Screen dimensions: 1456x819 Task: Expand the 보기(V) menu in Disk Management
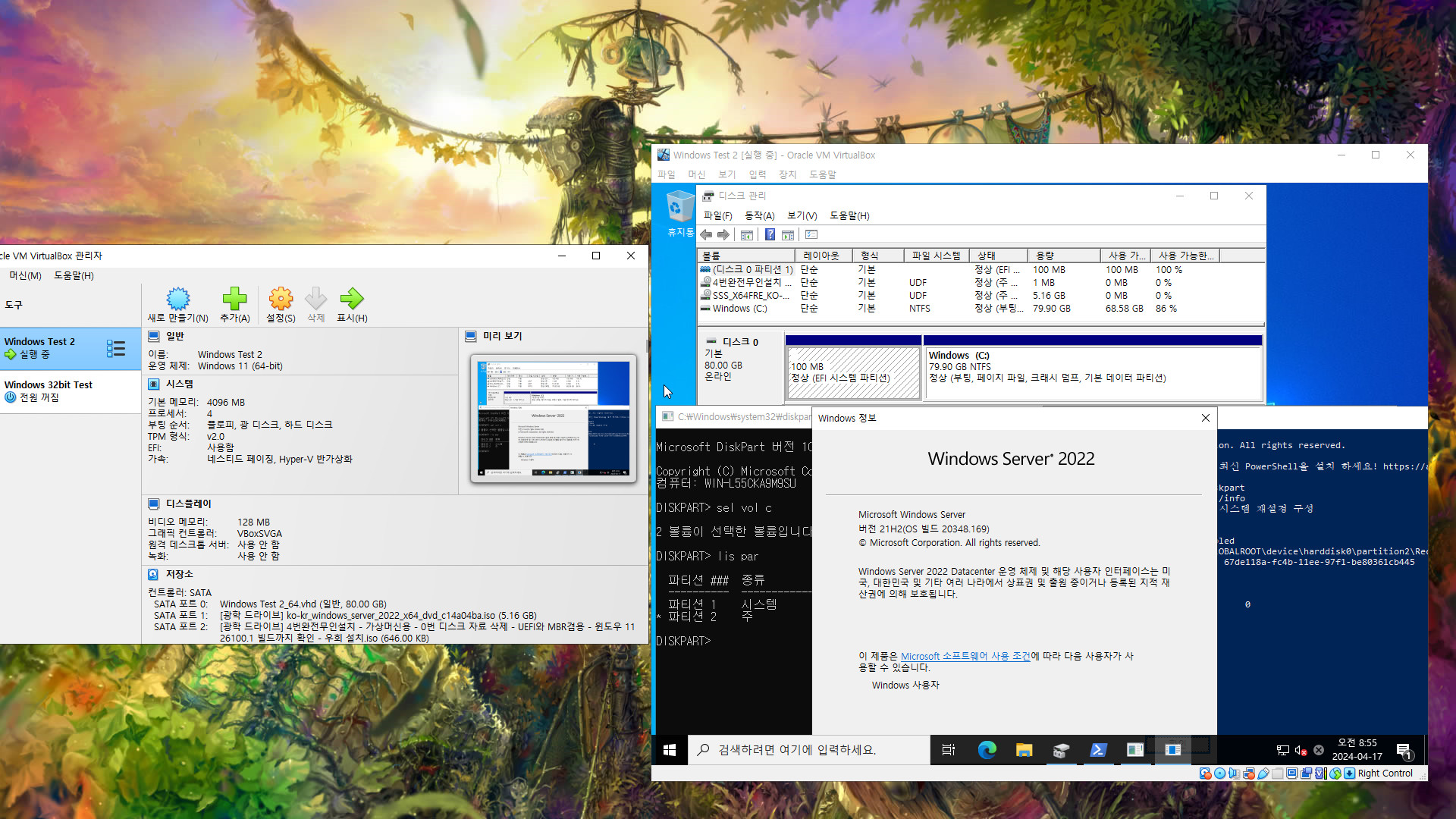[799, 215]
